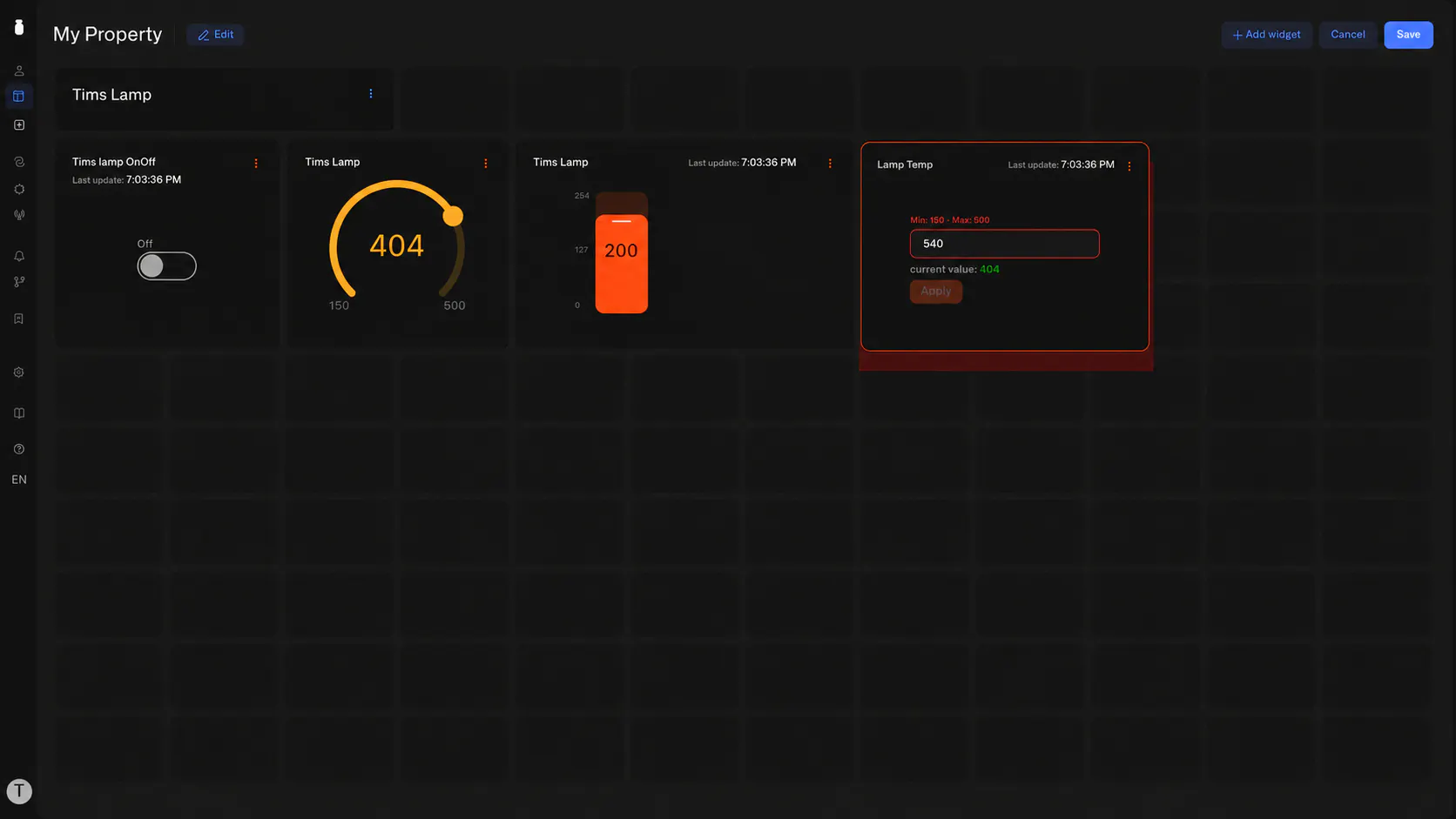Click the Tims lamp OnOff widget title
The height and width of the screenshot is (819, 1456).
[x=114, y=162]
